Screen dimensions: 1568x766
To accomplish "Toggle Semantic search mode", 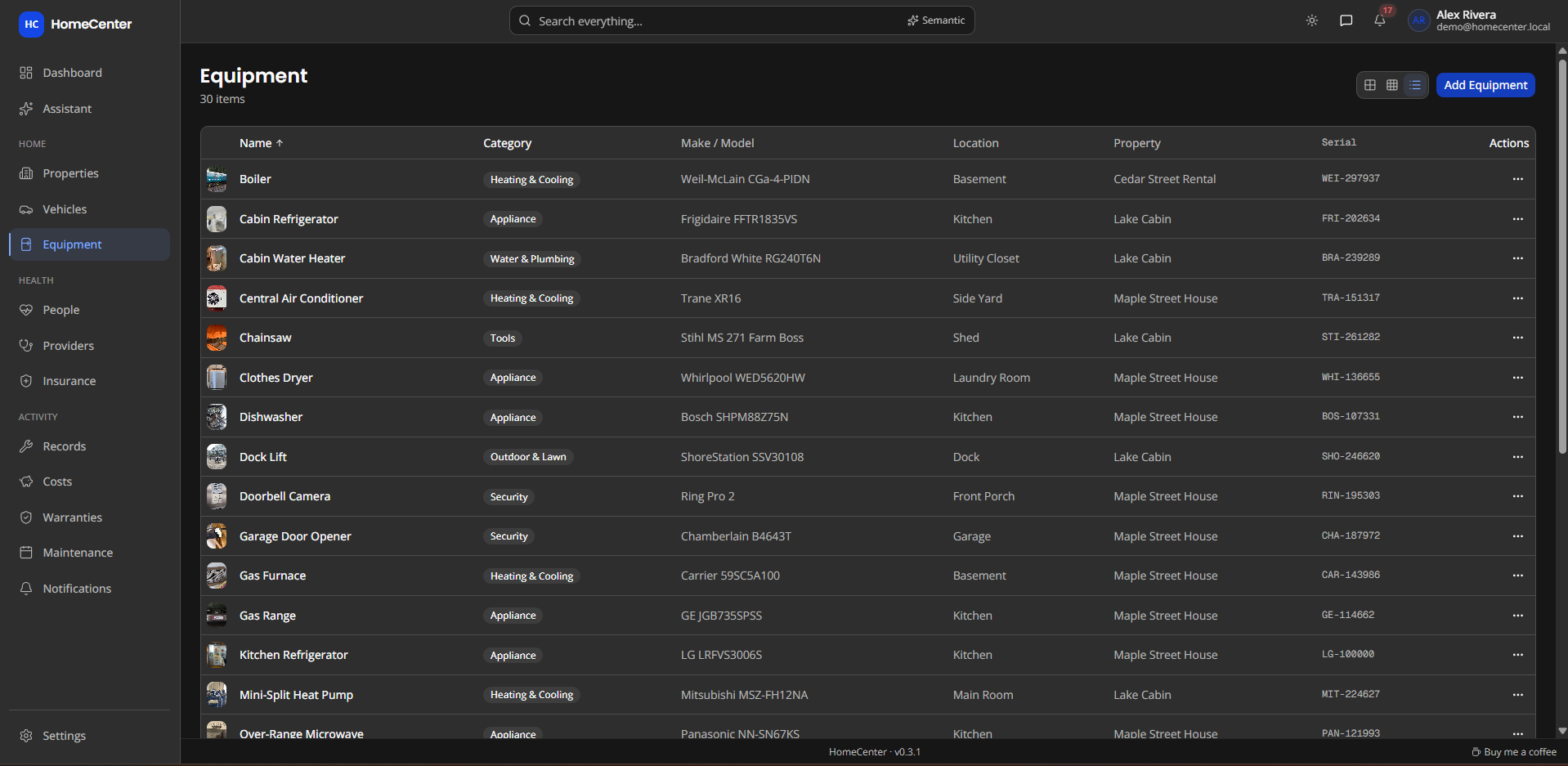I will coord(936,20).
